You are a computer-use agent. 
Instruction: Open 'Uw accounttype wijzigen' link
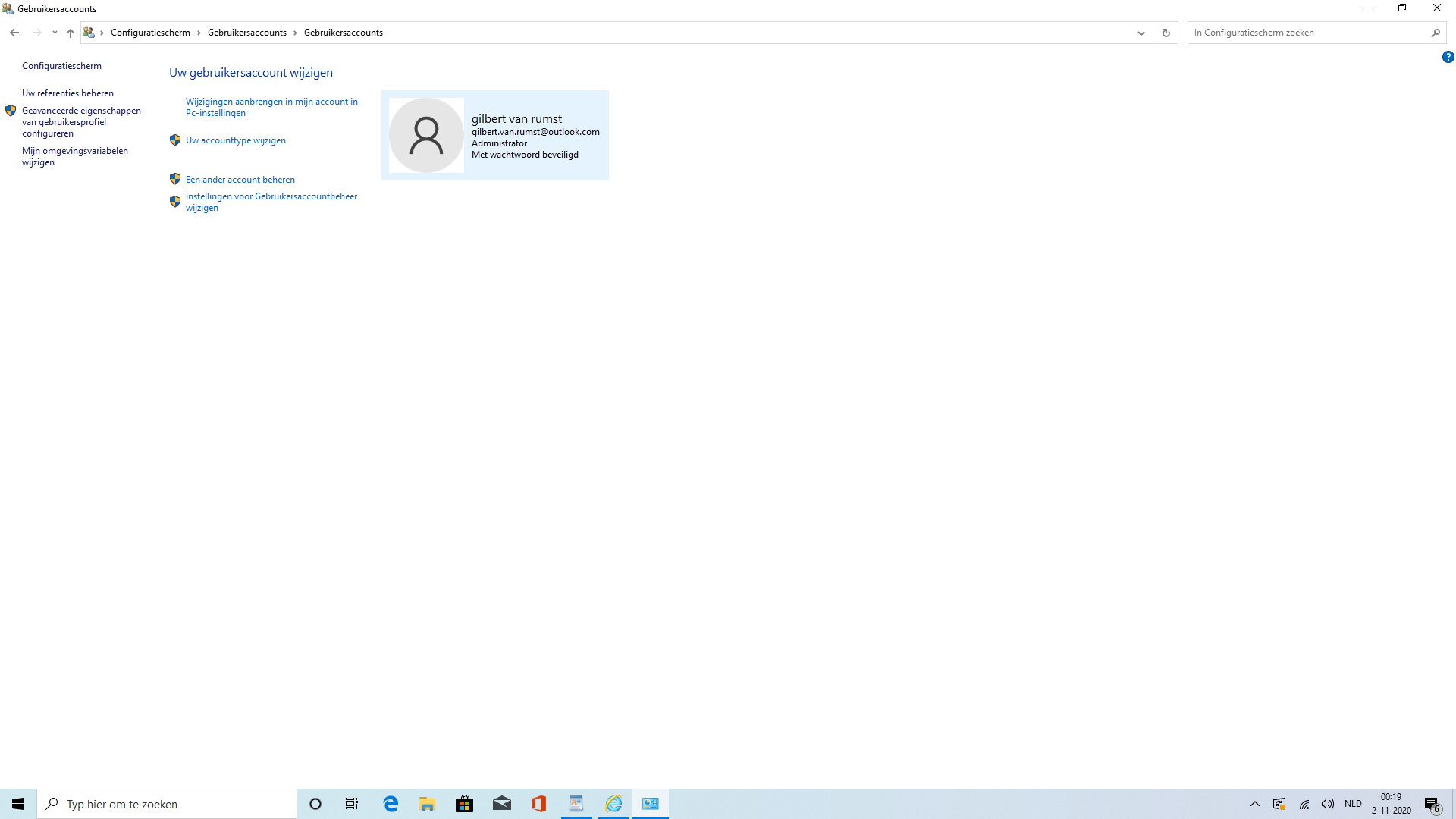pyautogui.click(x=236, y=140)
